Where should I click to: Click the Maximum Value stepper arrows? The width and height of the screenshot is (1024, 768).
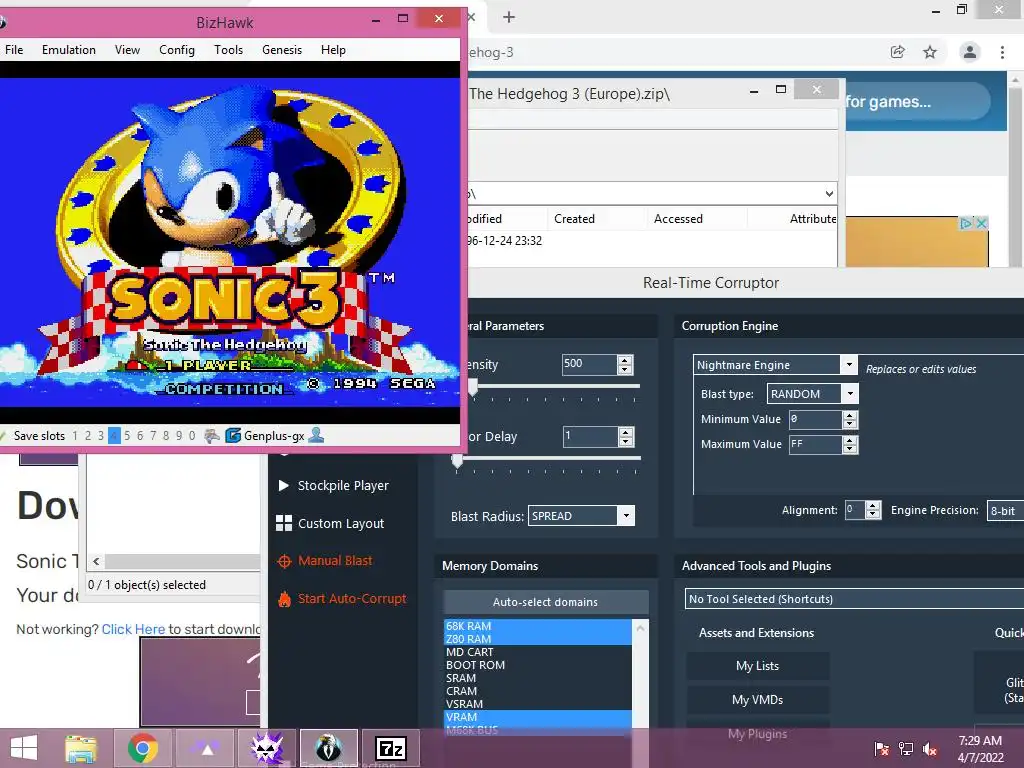point(850,445)
